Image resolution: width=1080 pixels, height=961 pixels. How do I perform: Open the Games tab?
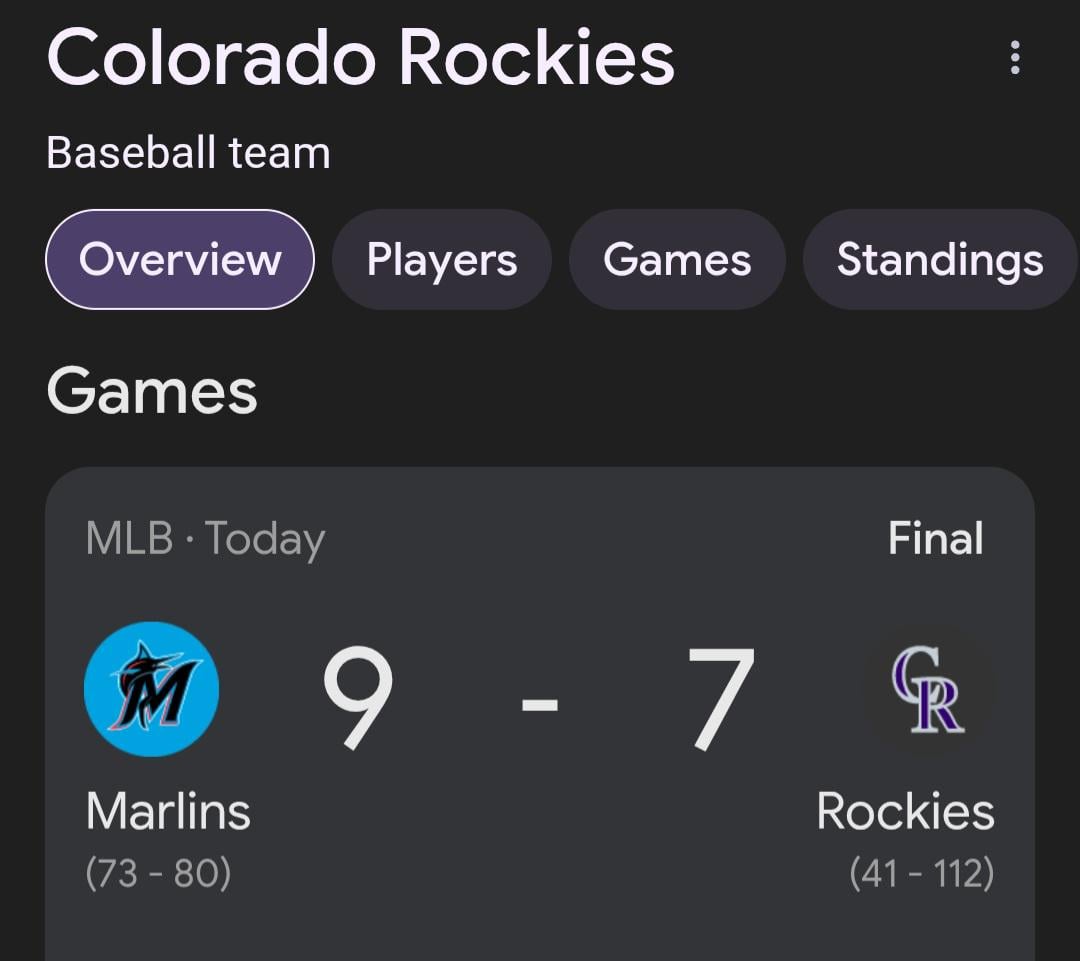pyautogui.click(x=677, y=260)
